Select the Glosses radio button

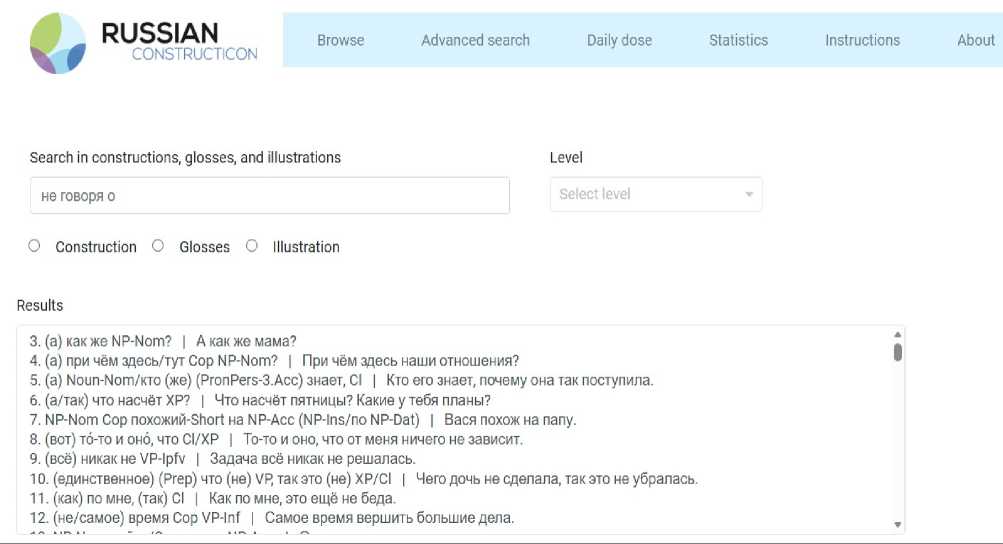pos(158,246)
